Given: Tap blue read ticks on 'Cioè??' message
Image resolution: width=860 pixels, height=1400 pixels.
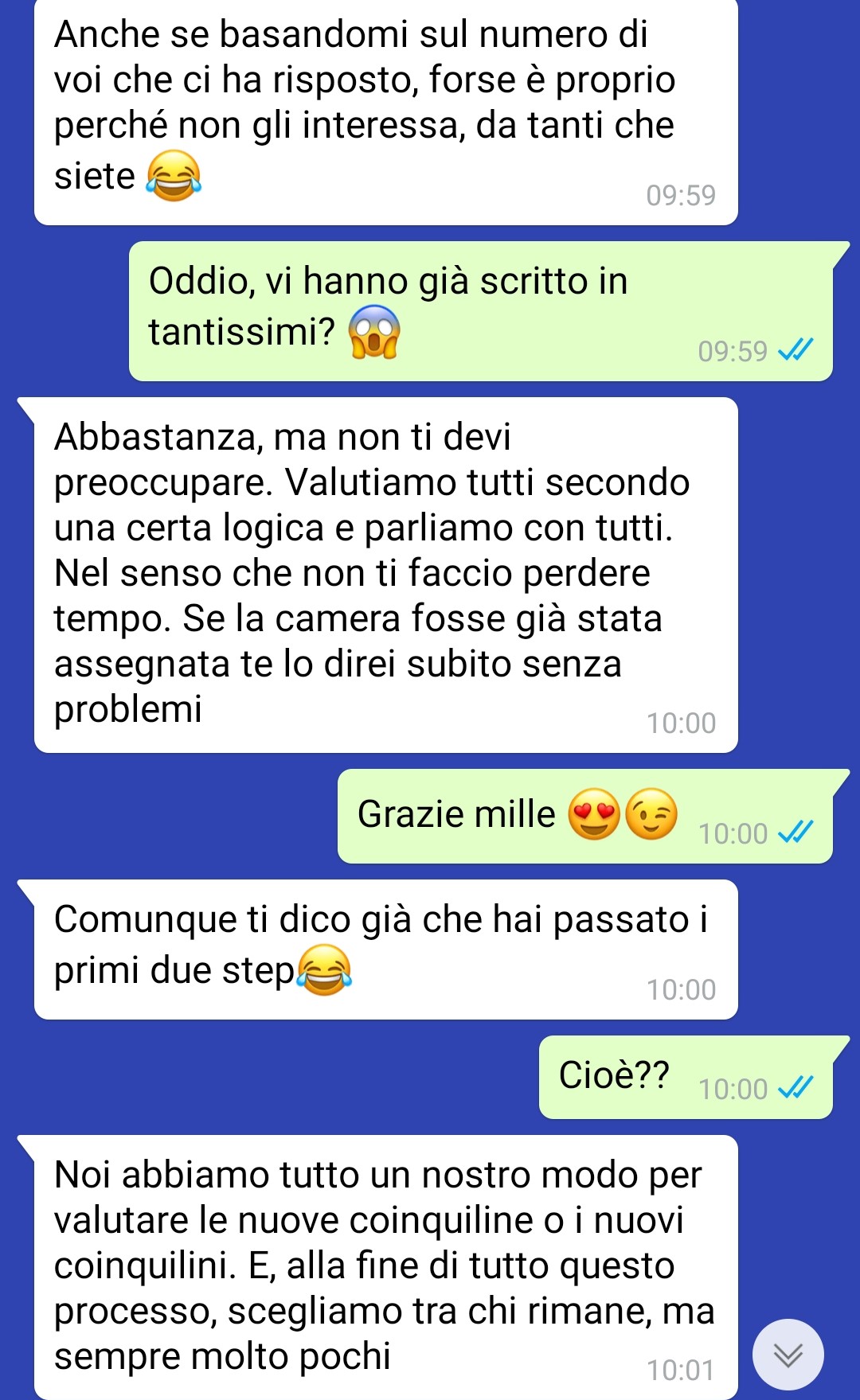Looking at the screenshot, I should (795, 1087).
